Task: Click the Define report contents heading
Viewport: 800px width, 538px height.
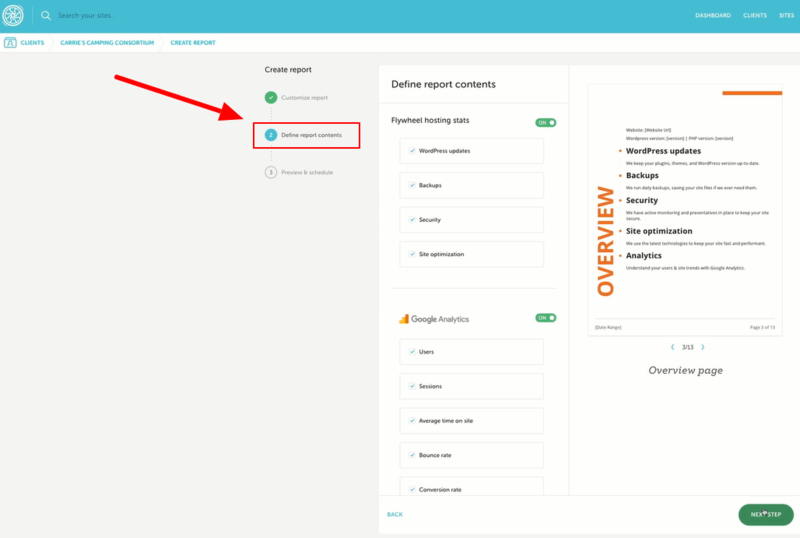Action: coord(443,84)
